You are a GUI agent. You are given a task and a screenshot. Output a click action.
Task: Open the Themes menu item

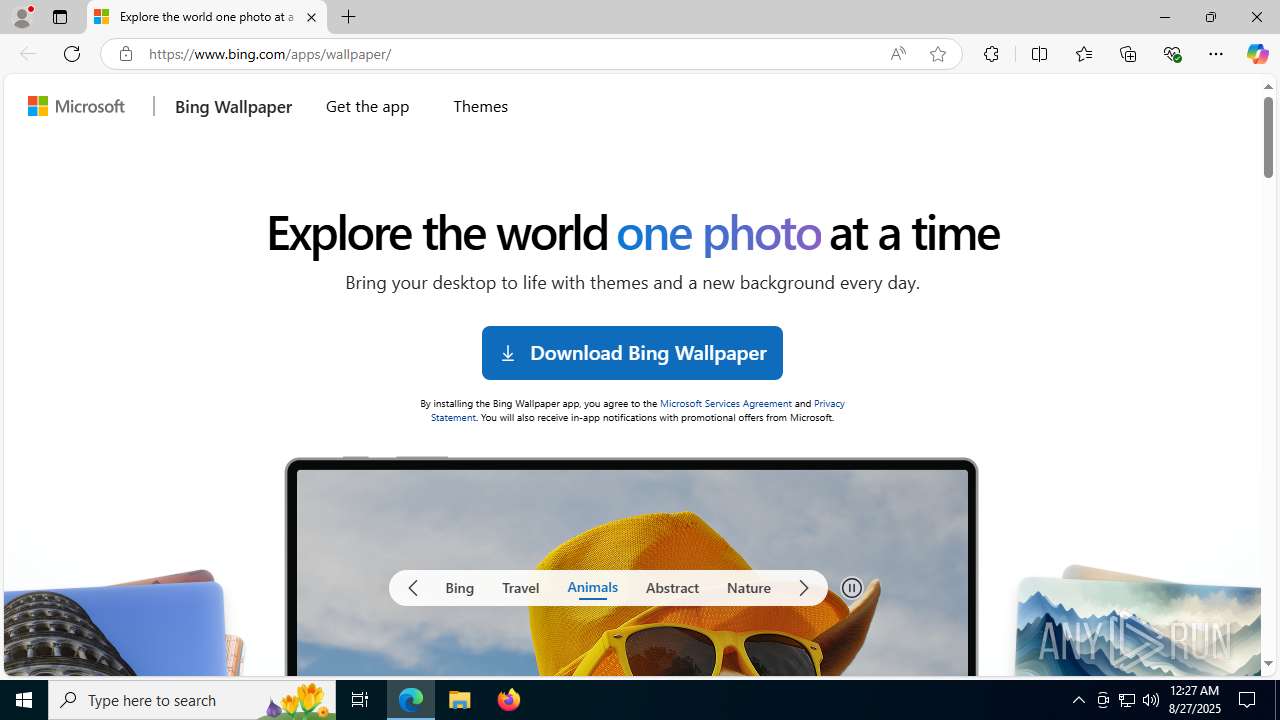480,106
